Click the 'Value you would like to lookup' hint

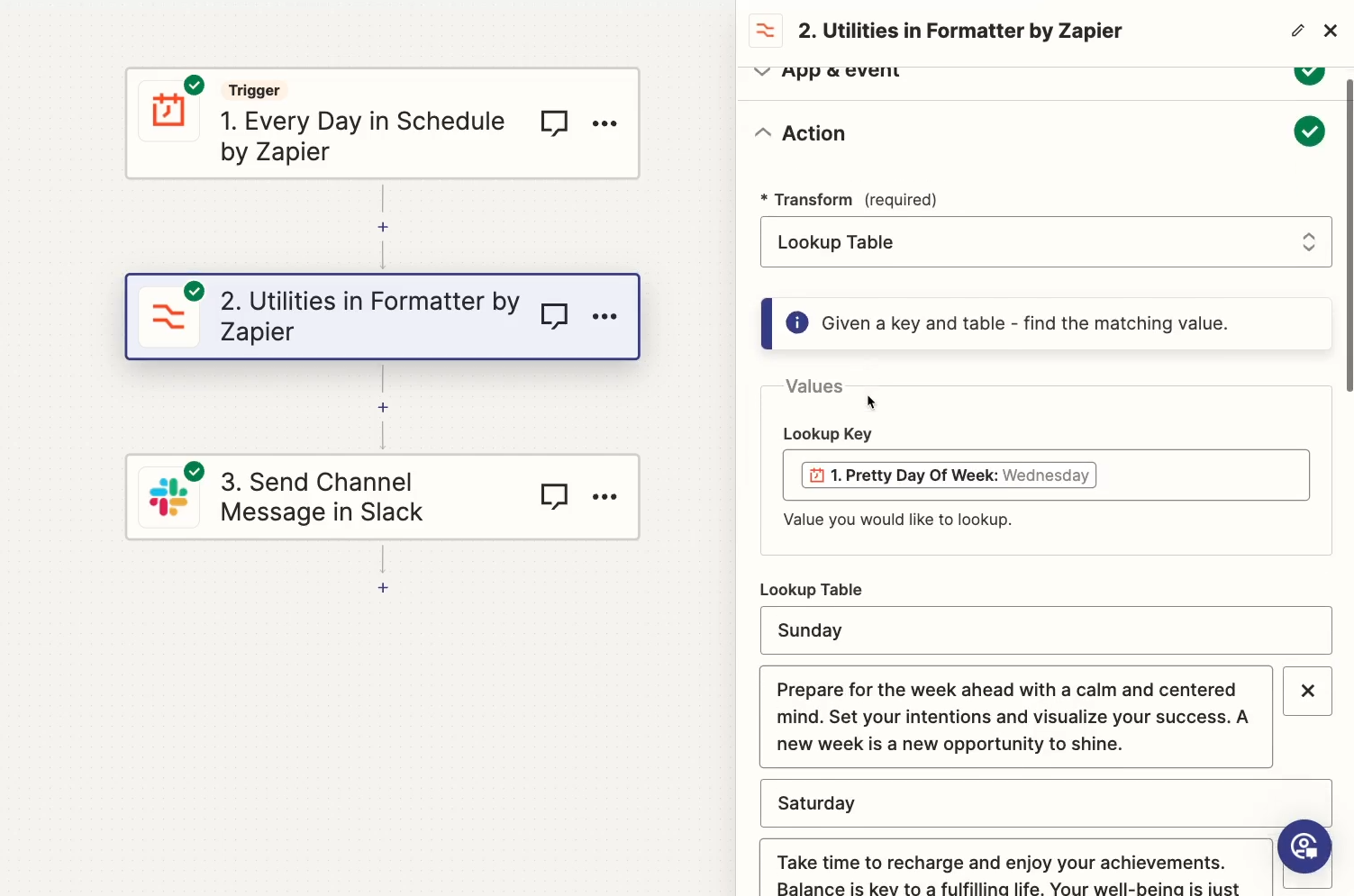(x=897, y=520)
